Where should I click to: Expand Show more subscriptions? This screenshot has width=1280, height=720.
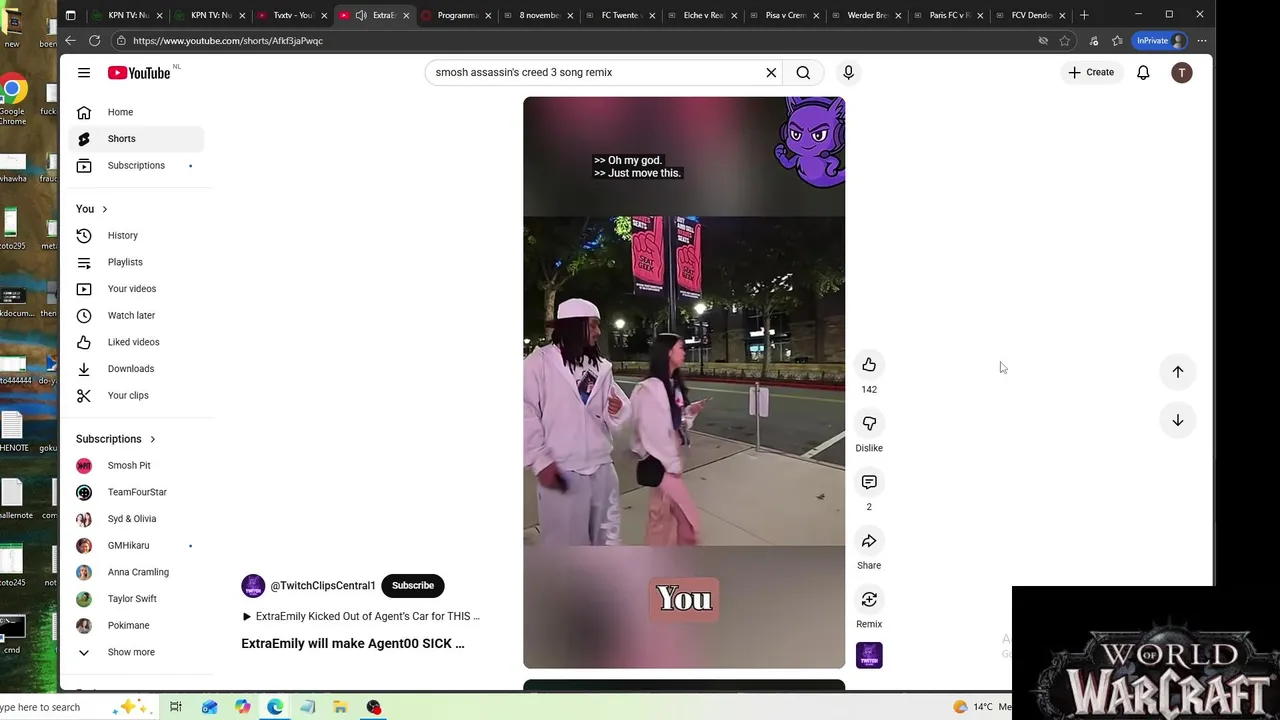click(136, 652)
